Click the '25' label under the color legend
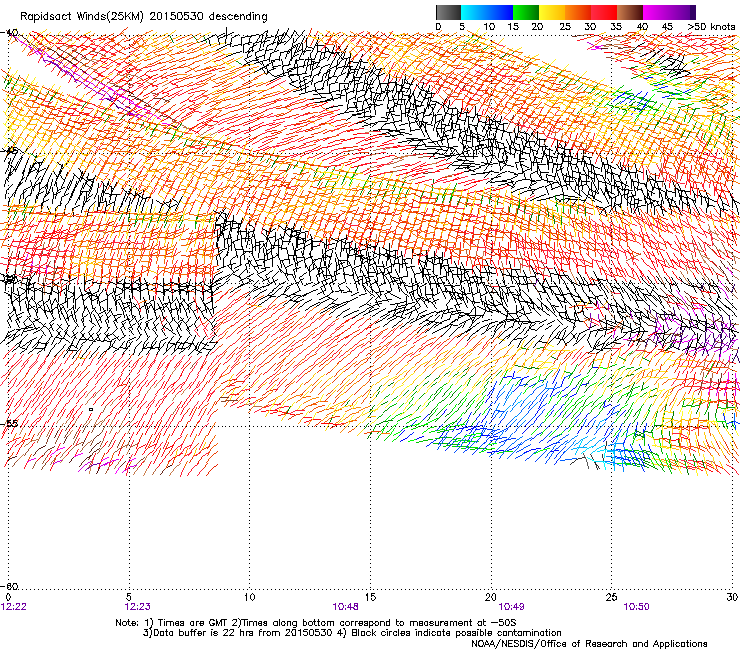740x650 pixels. [x=565, y=27]
